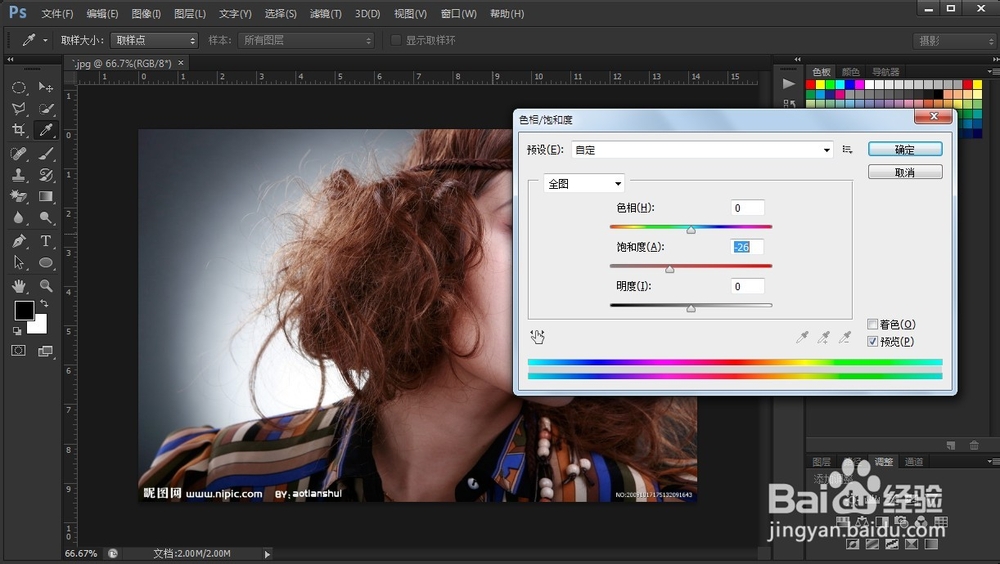
Task: Close the .jpg document tab
Action: [x=181, y=63]
